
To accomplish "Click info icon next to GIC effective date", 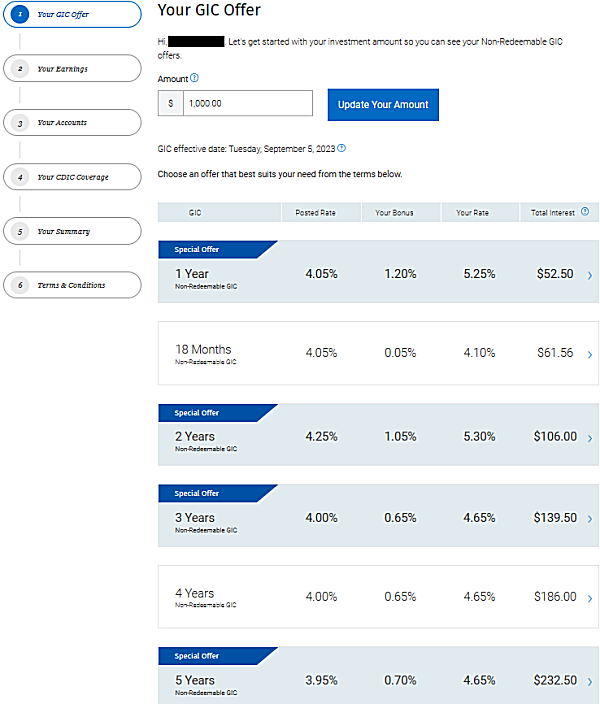I will click(x=342, y=148).
